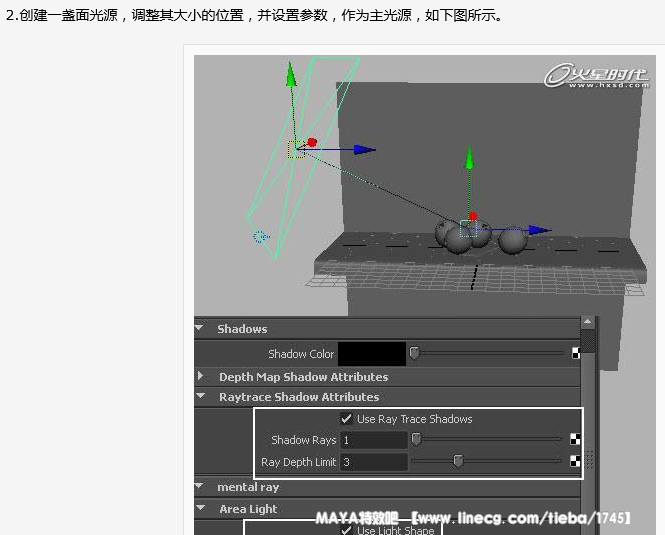Toggle the Use Light Shape checkbox
This screenshot has width=665, height=535.
click(347, 530)
